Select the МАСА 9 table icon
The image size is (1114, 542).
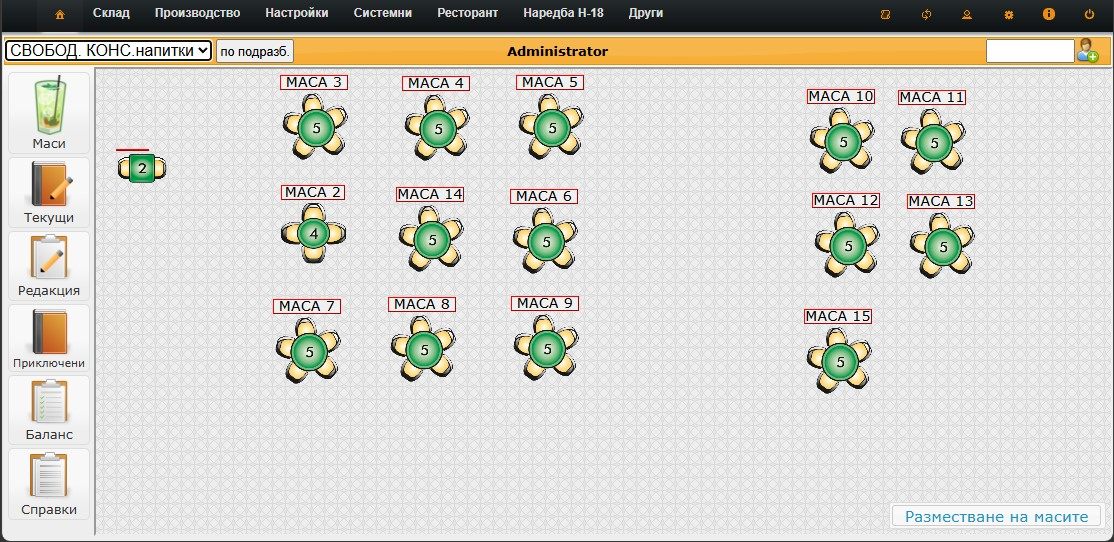(547, 349)
